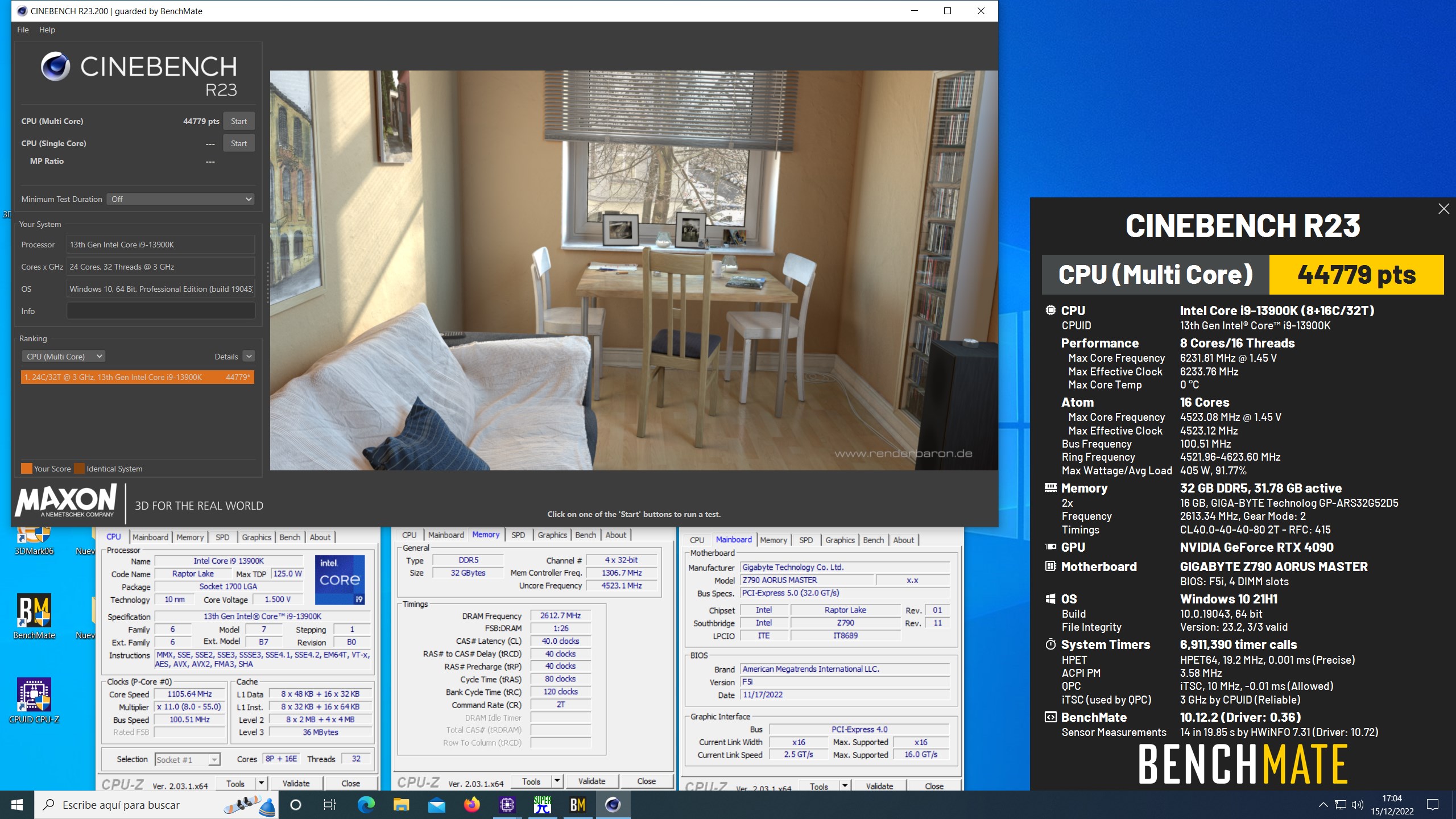1456x819 pixels.
Task: Switch to SPD tab in middle CPU-Z window
Action: tap(518, 535)
